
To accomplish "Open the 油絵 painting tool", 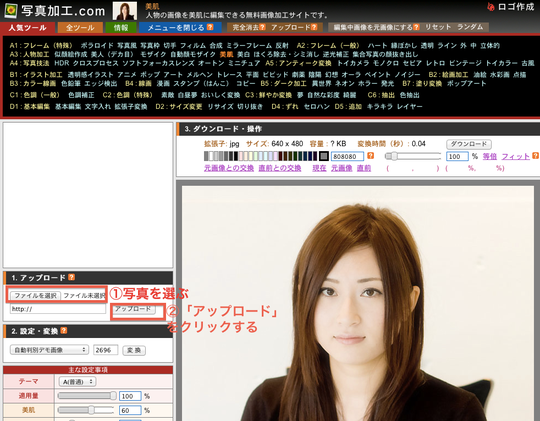I will [480, 75].
